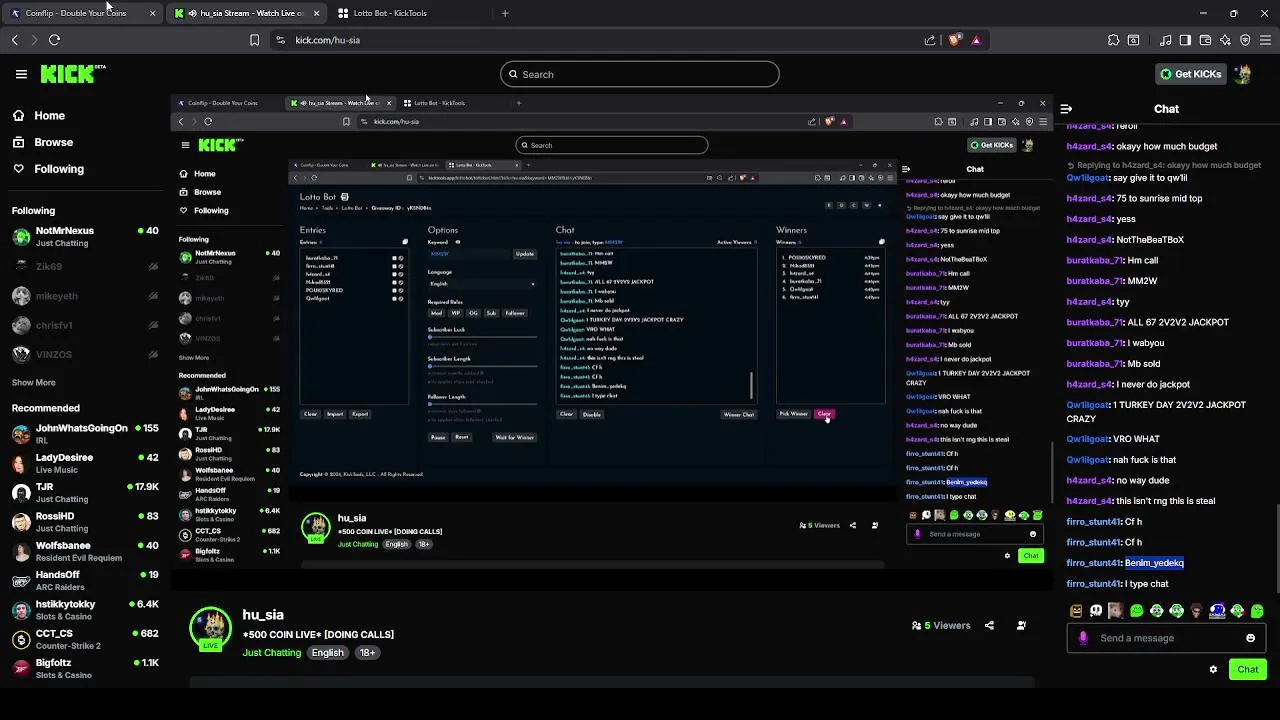This screenshot has height=720, width=1280.
Task: Open a new browser tab
Action: pyautogui.click(x=505, y=13)
